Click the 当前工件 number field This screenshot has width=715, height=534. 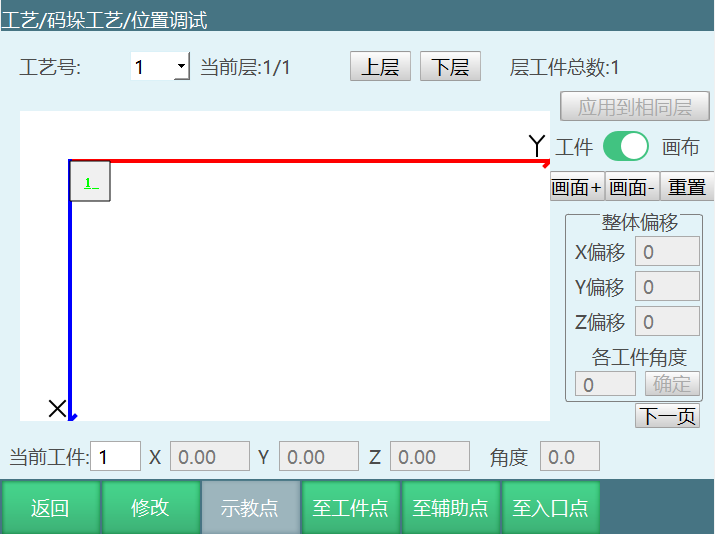(x=115, y=457)
